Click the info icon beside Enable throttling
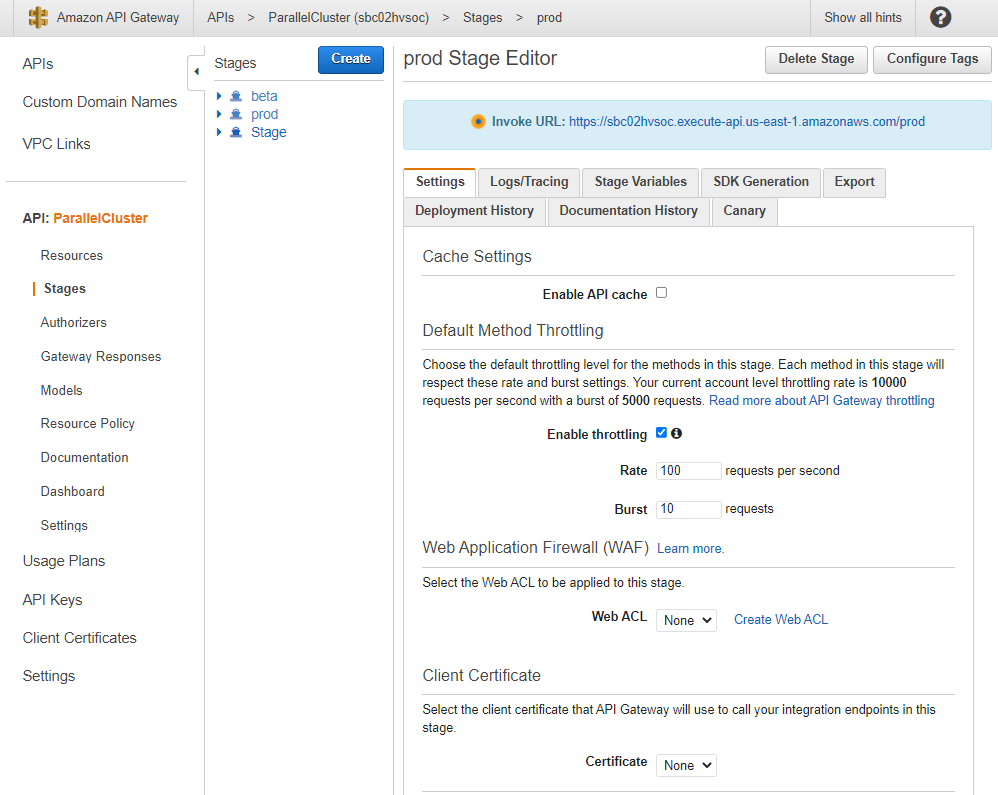The image size is (998, 795). (677, 434)
